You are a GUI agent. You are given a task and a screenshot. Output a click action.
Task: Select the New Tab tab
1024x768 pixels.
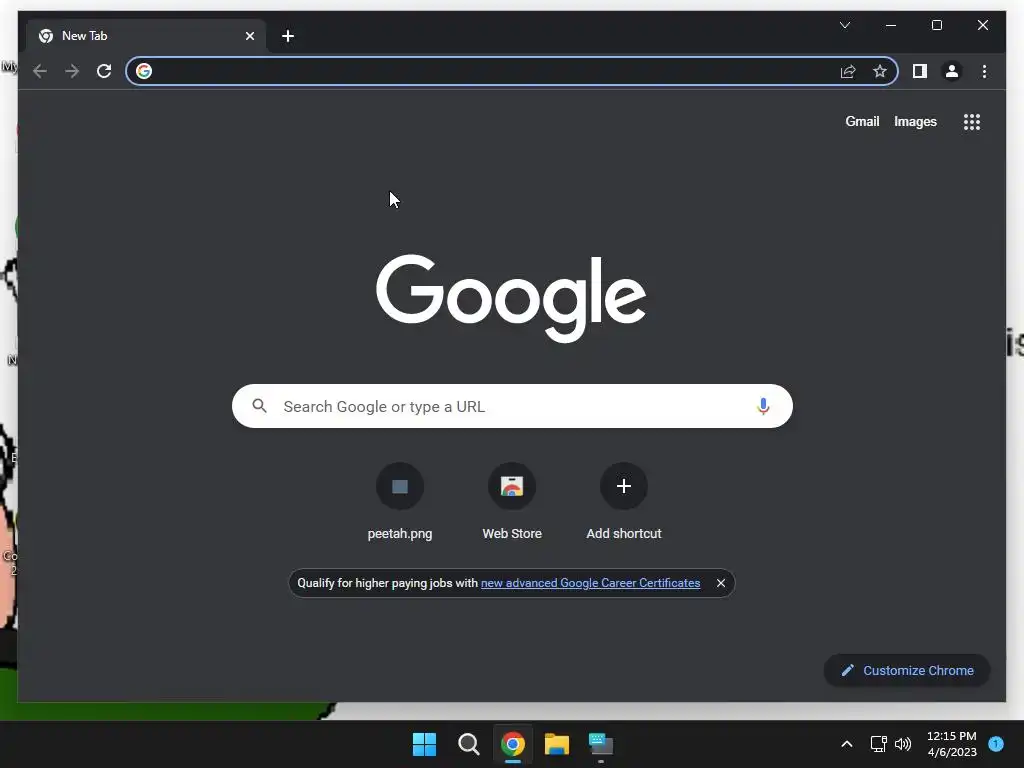146,36
